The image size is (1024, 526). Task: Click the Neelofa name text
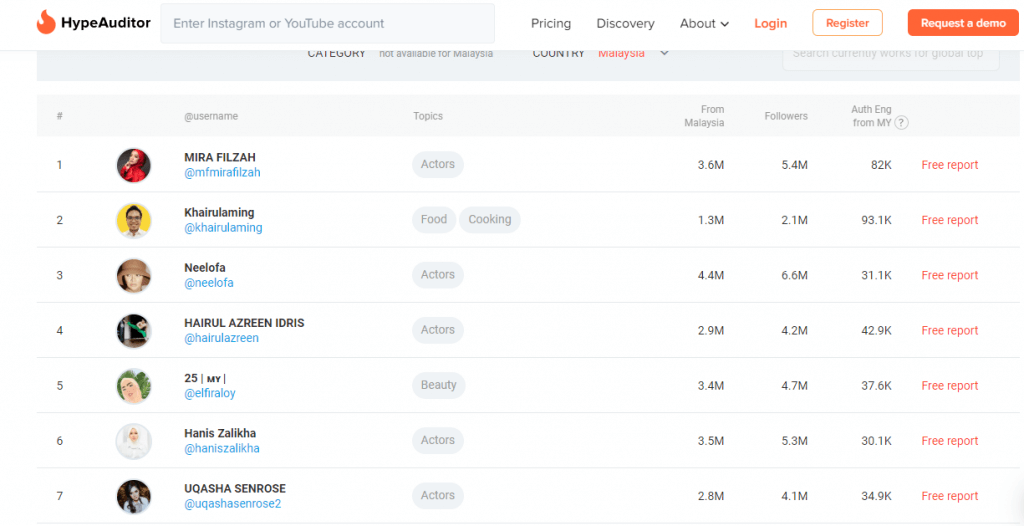[x=205, y=268]
